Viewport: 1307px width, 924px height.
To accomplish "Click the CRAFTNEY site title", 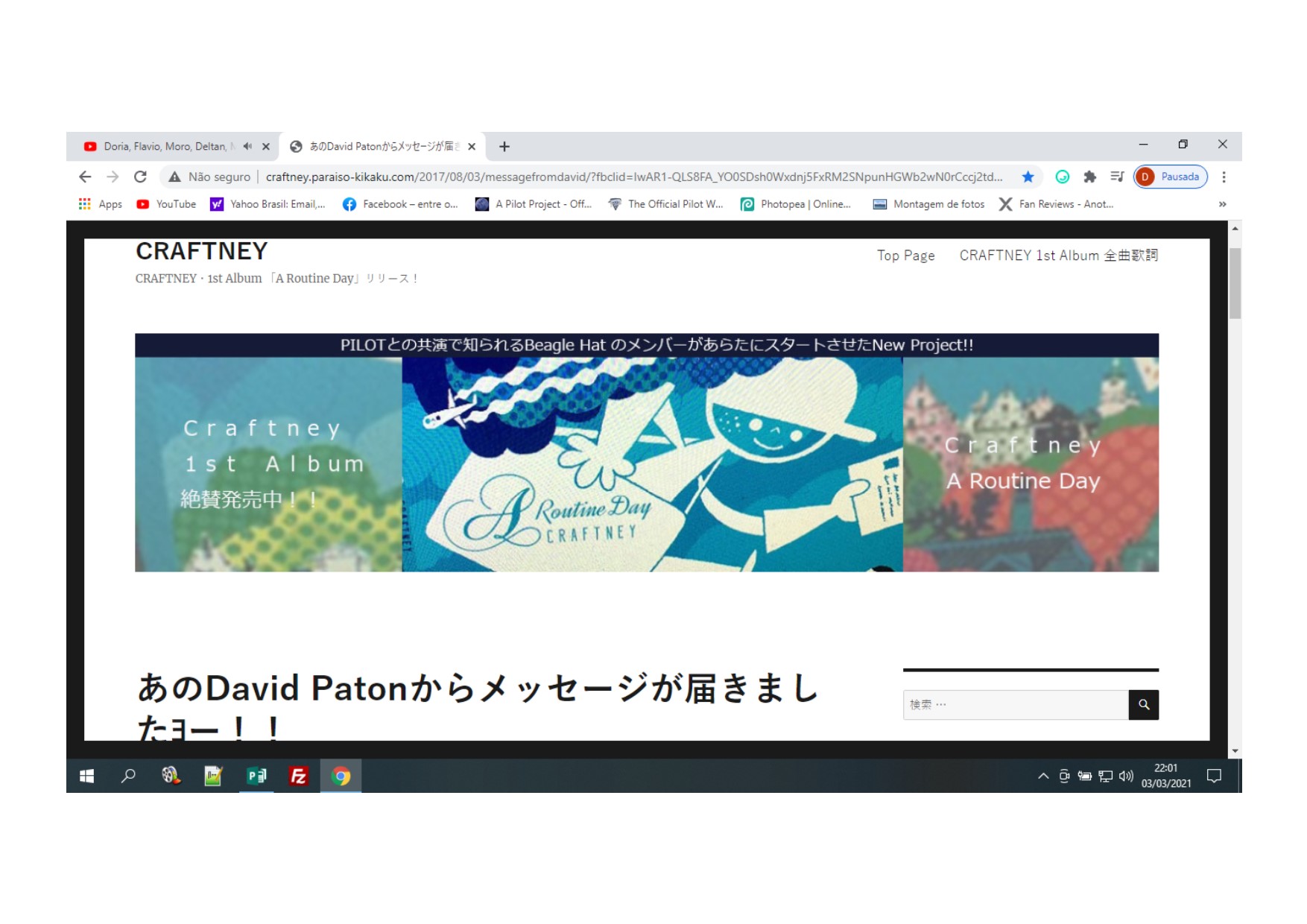I will [201, 251].
